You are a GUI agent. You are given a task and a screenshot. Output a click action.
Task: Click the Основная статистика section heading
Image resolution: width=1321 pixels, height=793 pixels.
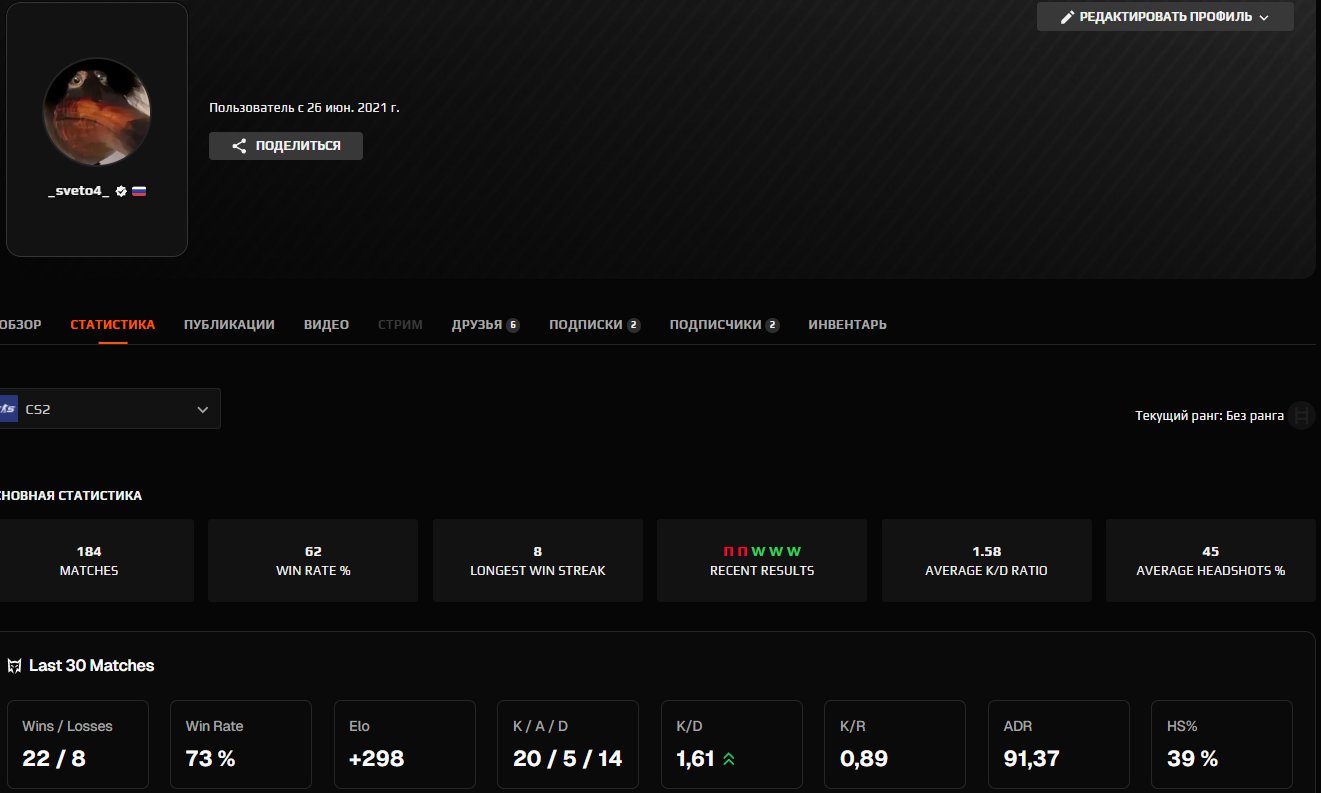coord(71,496)
